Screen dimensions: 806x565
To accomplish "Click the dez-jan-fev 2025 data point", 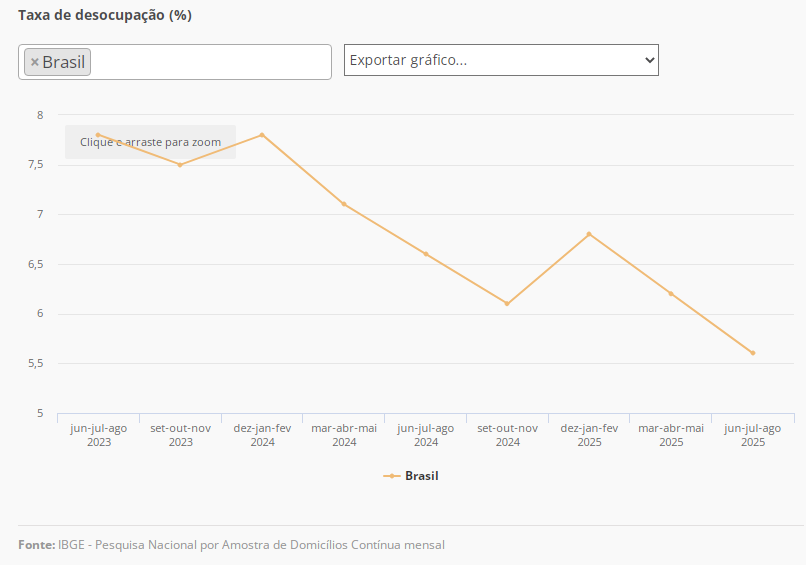I will [589, 234].
